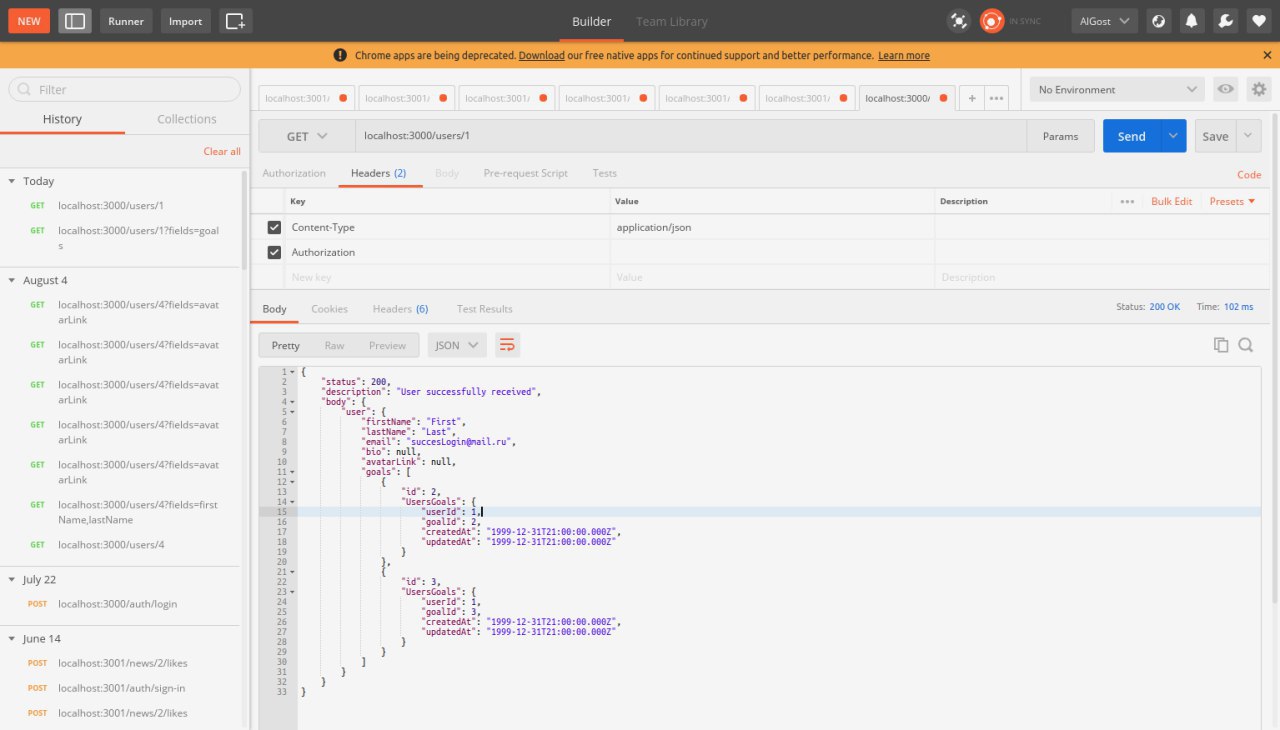Switch to the Collections tab
Viewport: 1280px width, 730px height.
[186, 119]
